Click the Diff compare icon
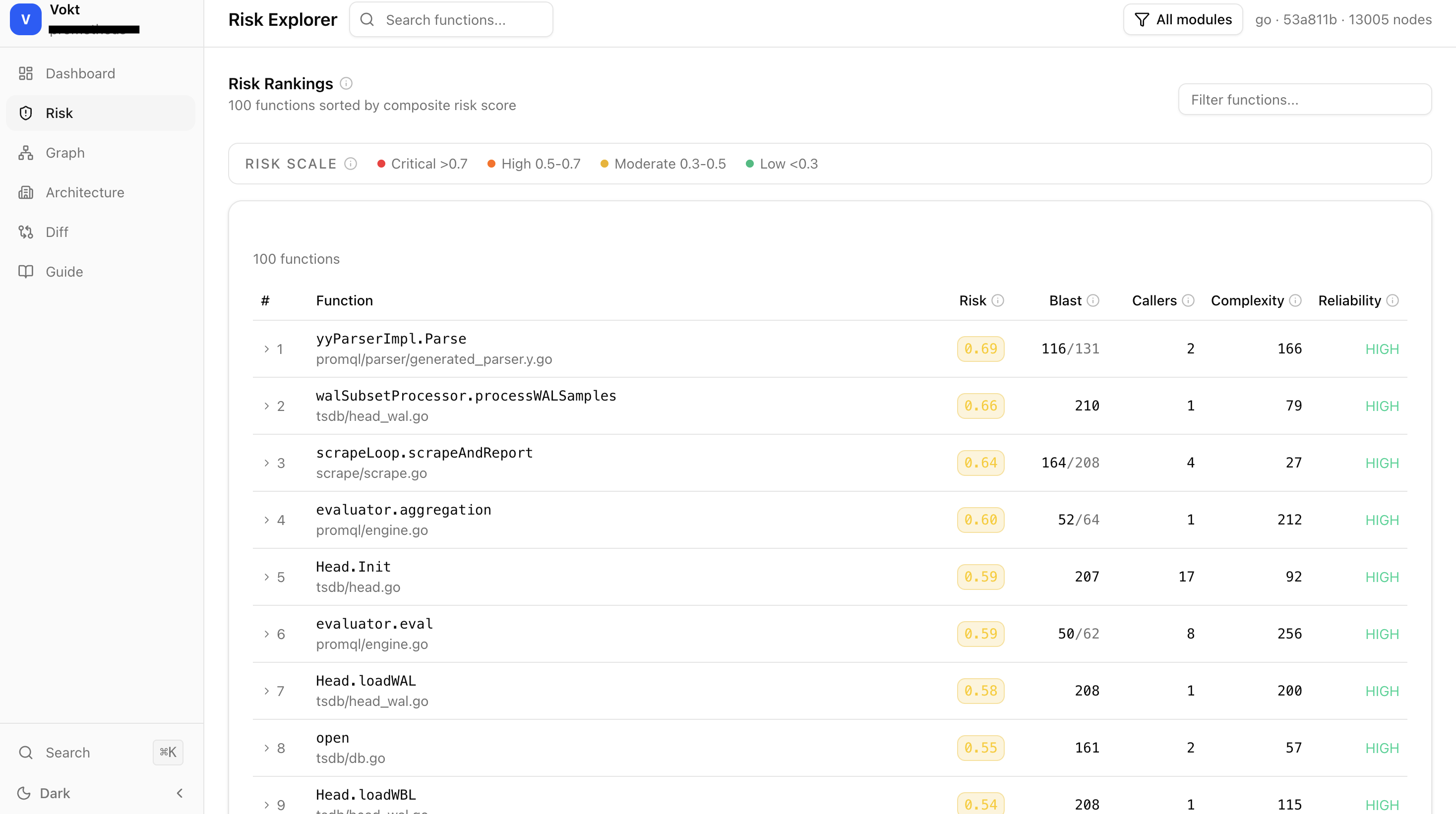The width and height of the screenshot is (1456, 814). tap(25, 232)
